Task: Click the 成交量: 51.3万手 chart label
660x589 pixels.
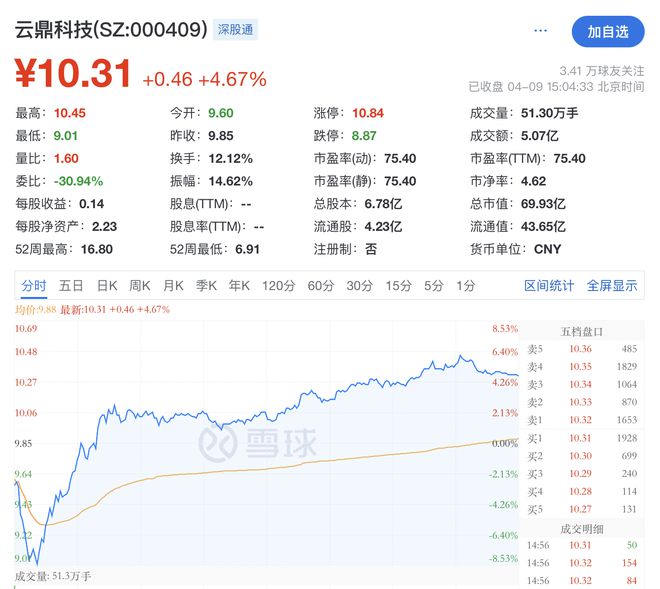Action: coord(53,576)
